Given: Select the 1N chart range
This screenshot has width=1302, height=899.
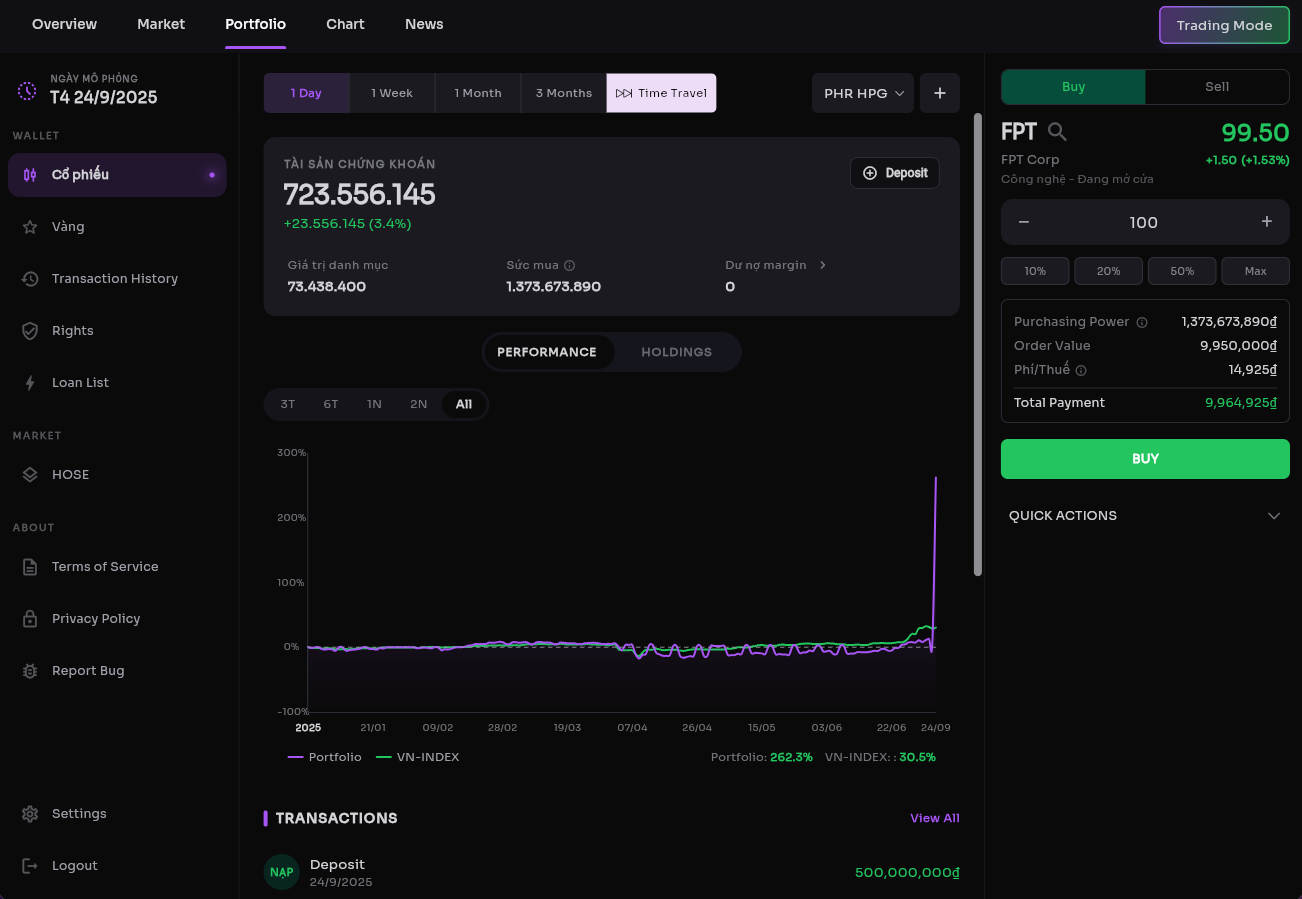Looking at the screenshot, I should [374, 404].
